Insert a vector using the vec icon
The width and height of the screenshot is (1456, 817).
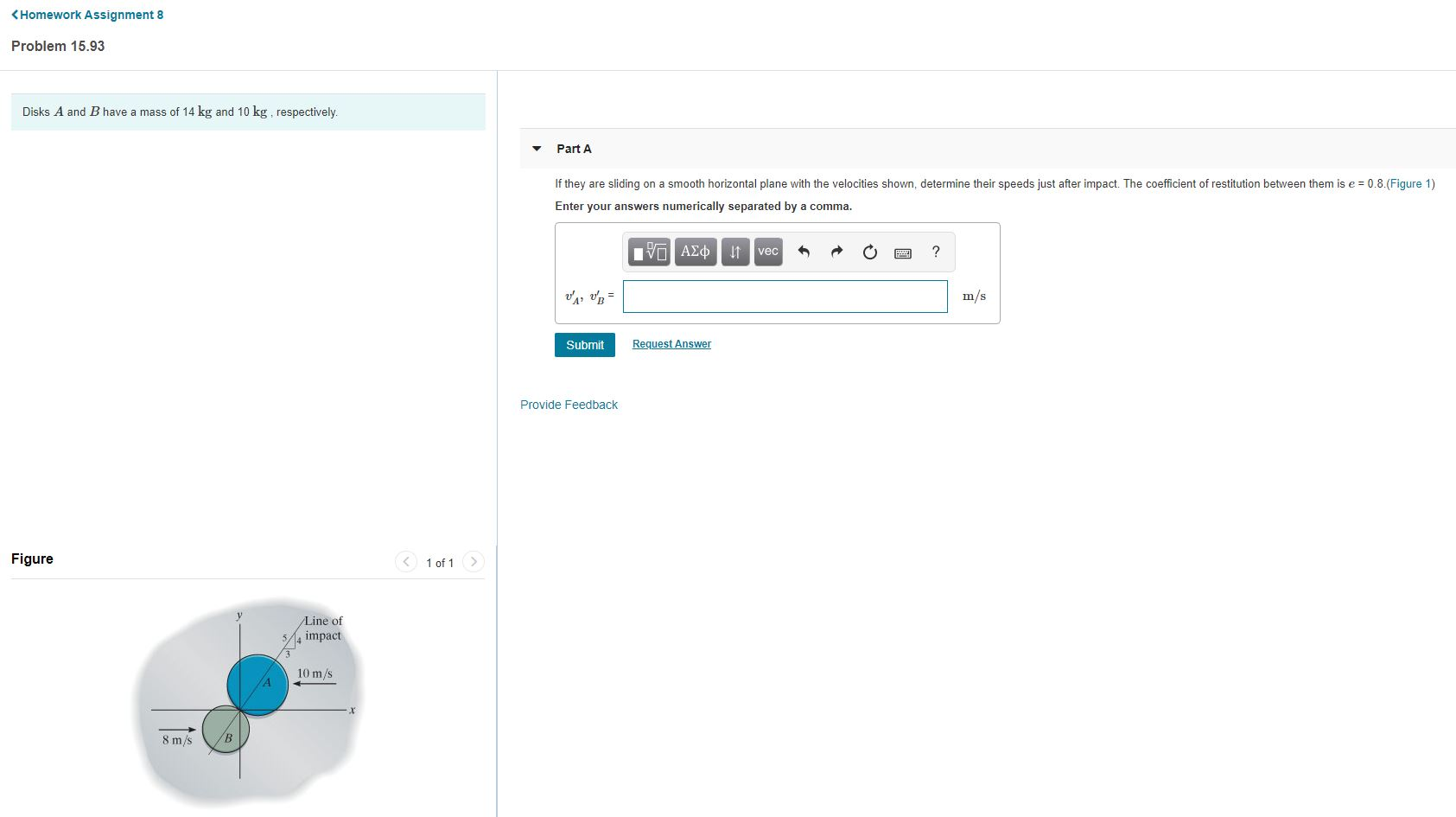(x=767, y=252)
